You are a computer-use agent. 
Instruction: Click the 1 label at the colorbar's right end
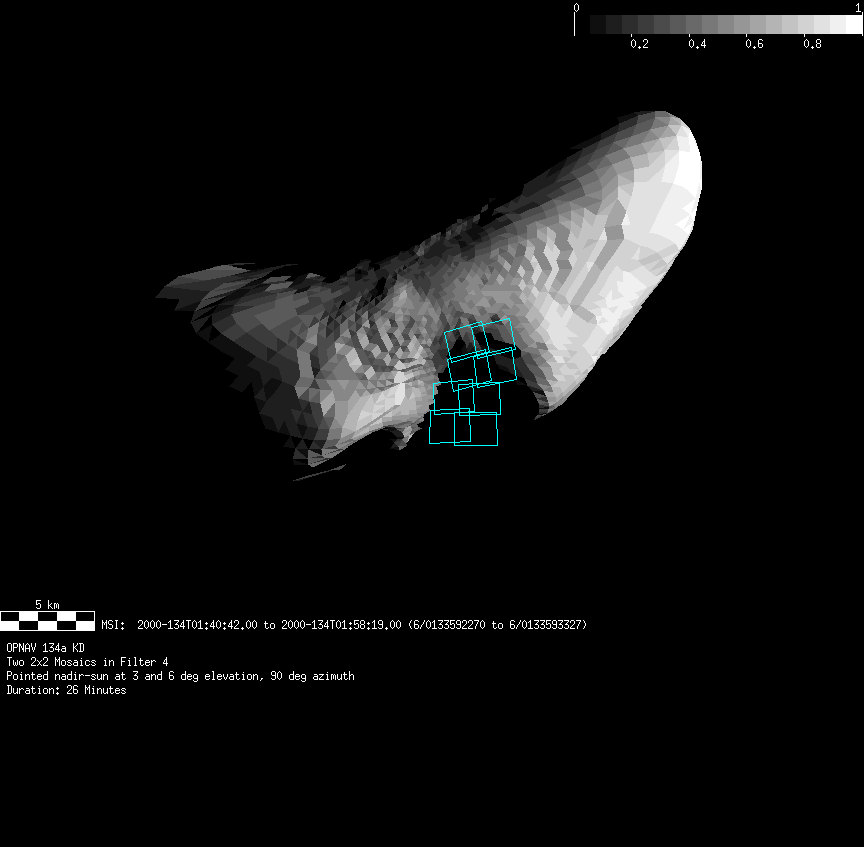point(859,7)
